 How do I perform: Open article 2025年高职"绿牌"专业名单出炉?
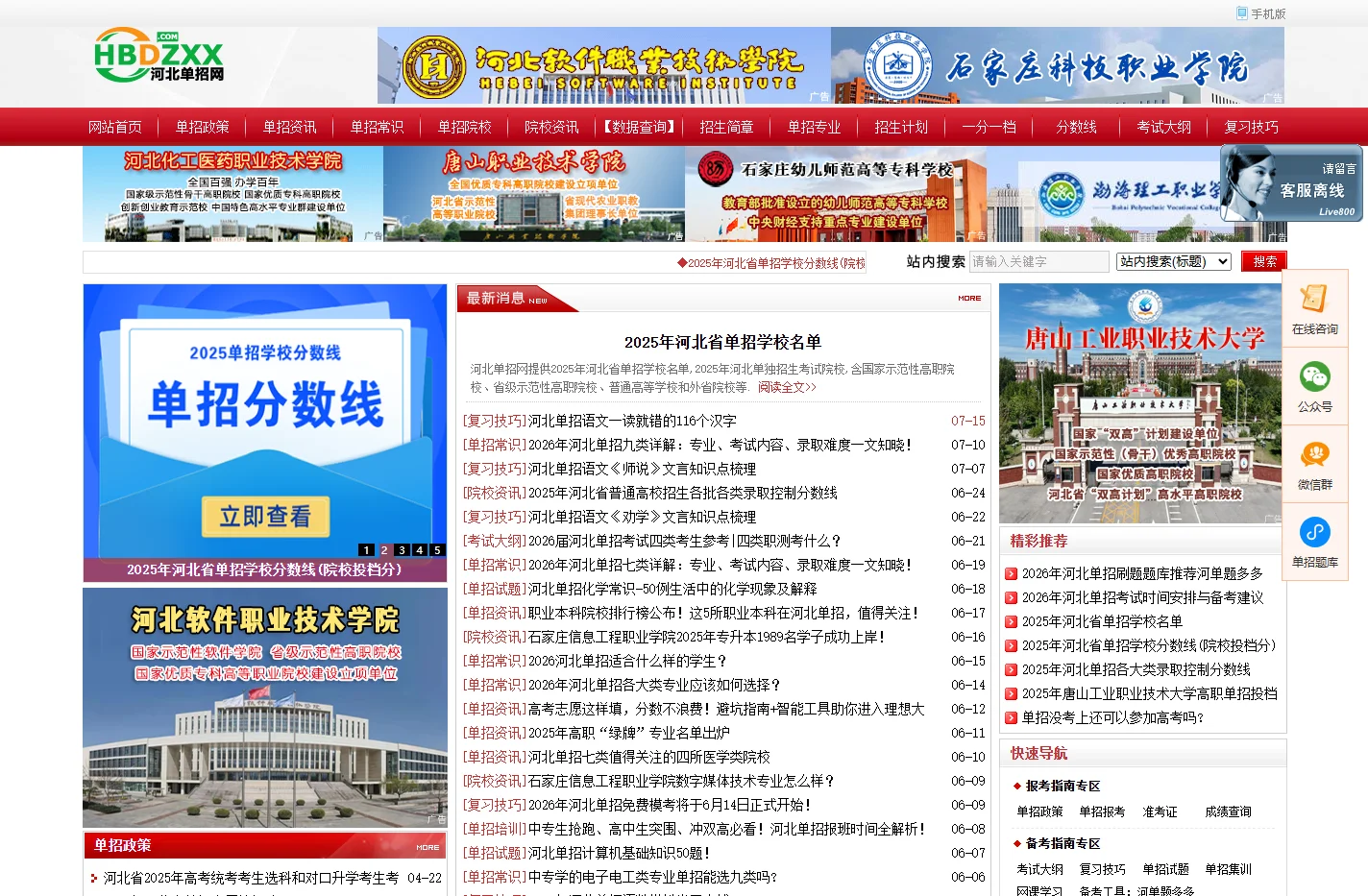point(628,733)
